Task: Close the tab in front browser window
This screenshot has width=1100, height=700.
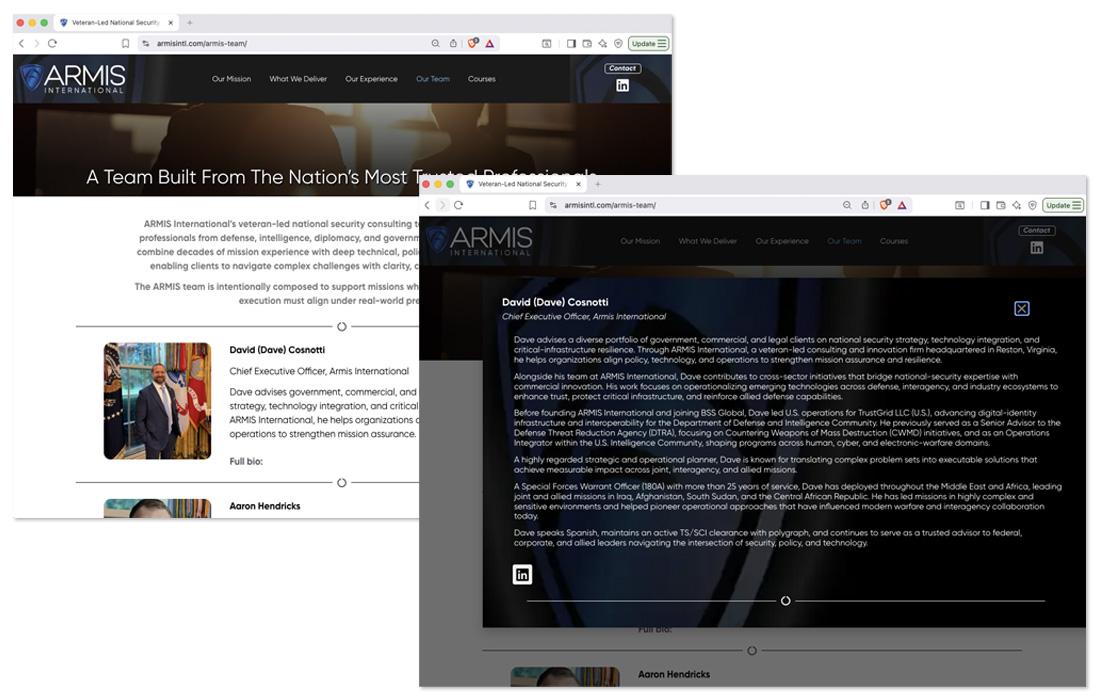Action: (578, 184)
